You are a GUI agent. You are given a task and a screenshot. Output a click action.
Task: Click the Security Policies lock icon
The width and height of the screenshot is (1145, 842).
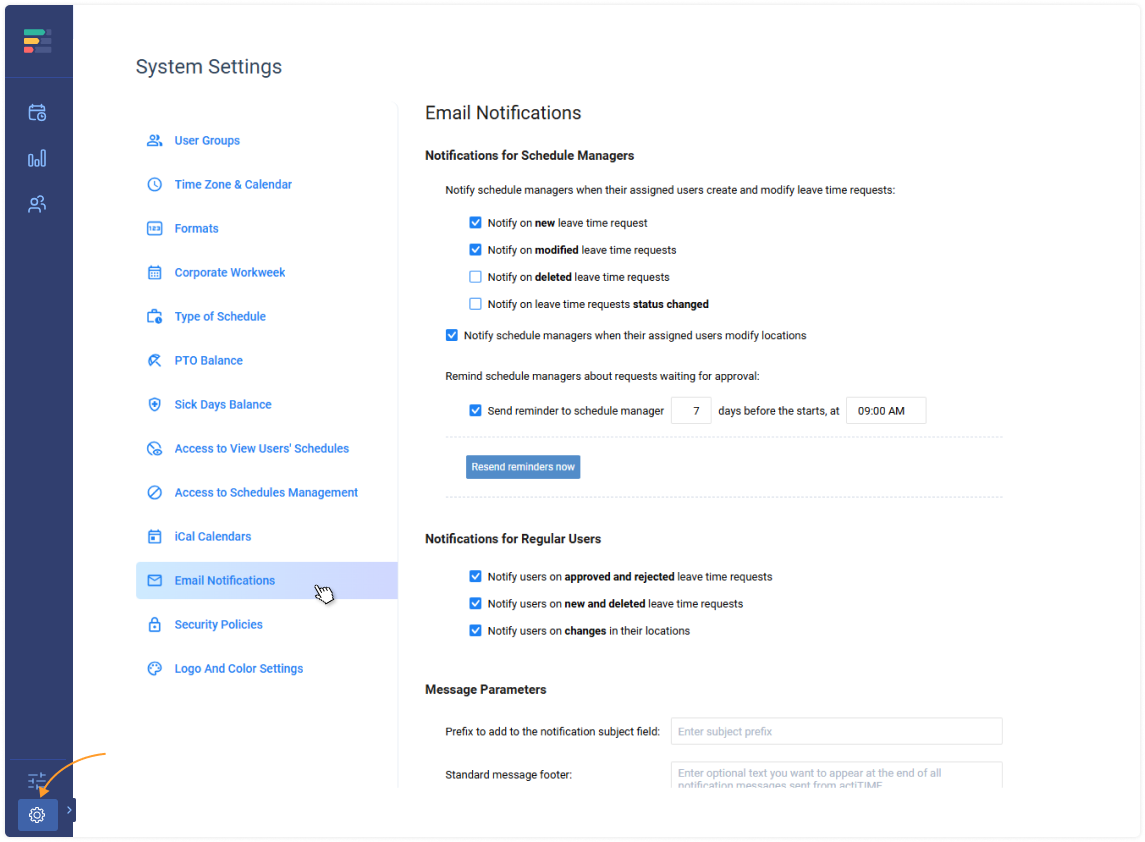pyautogui.click(x=155, y=625)
